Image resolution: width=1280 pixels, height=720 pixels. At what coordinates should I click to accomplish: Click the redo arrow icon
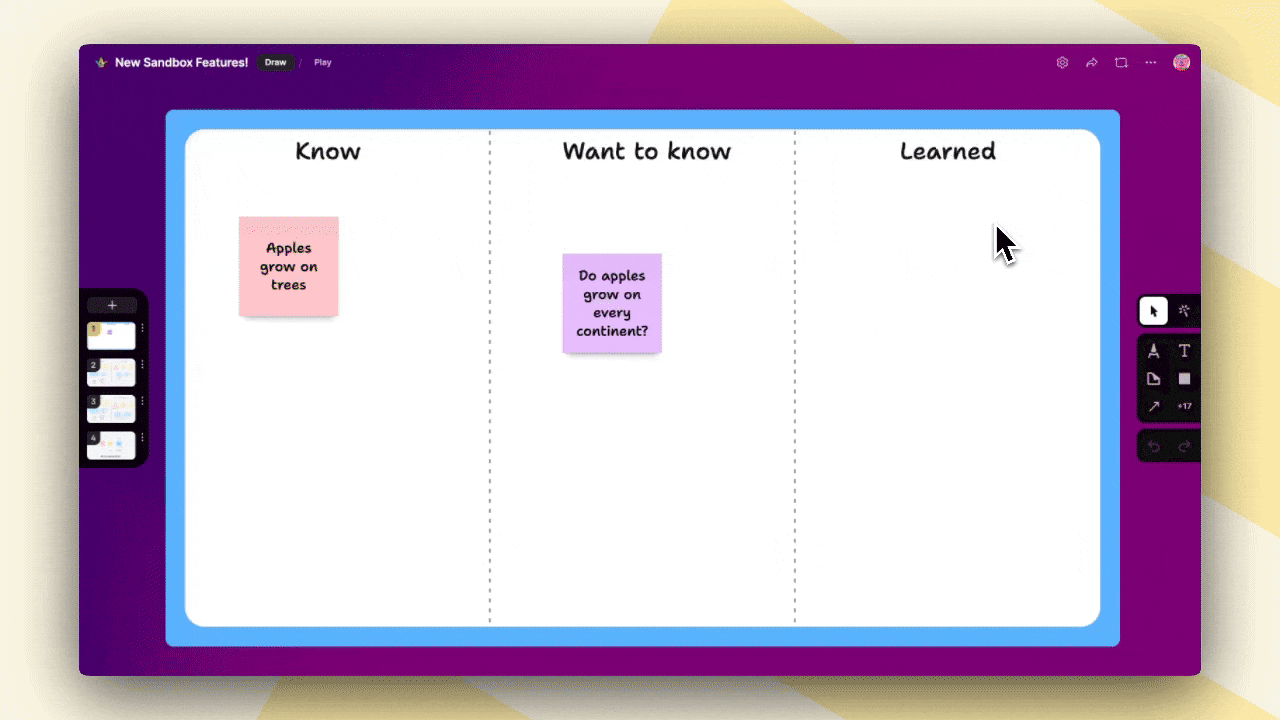(x=1183, y=445)
